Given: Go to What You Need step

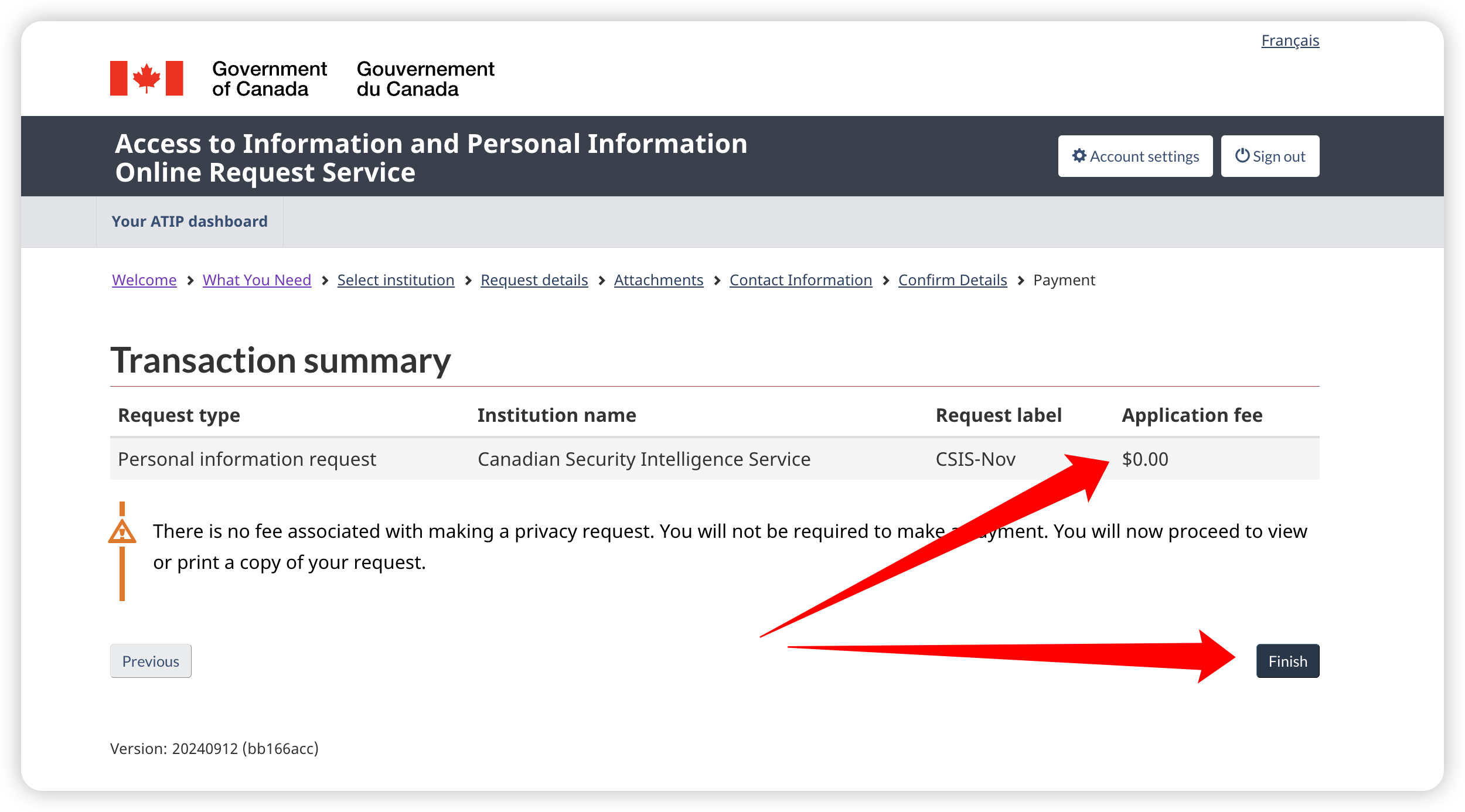Looking at the screenshot, I should tap(257, 280).
